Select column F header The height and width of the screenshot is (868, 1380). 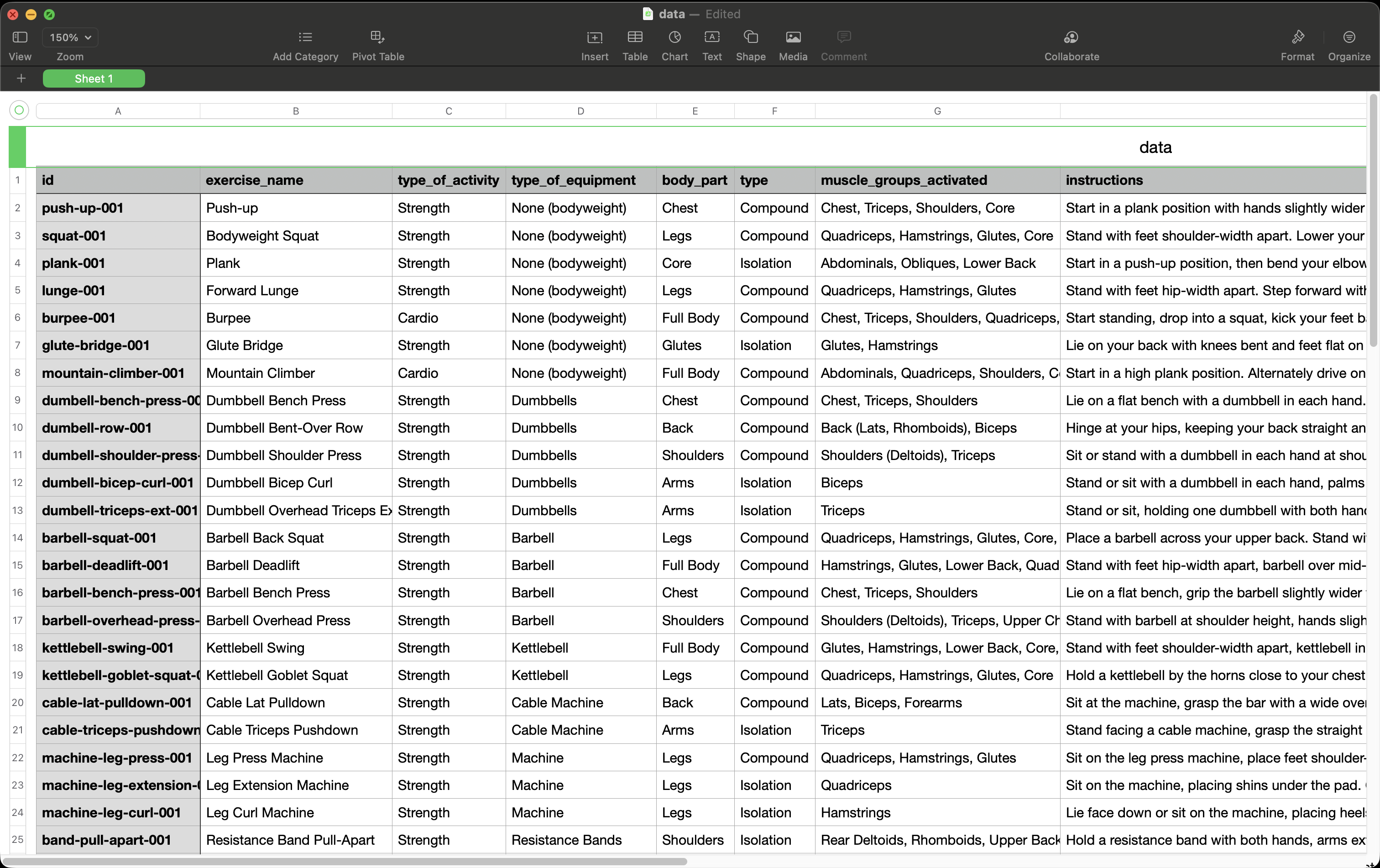774,111
